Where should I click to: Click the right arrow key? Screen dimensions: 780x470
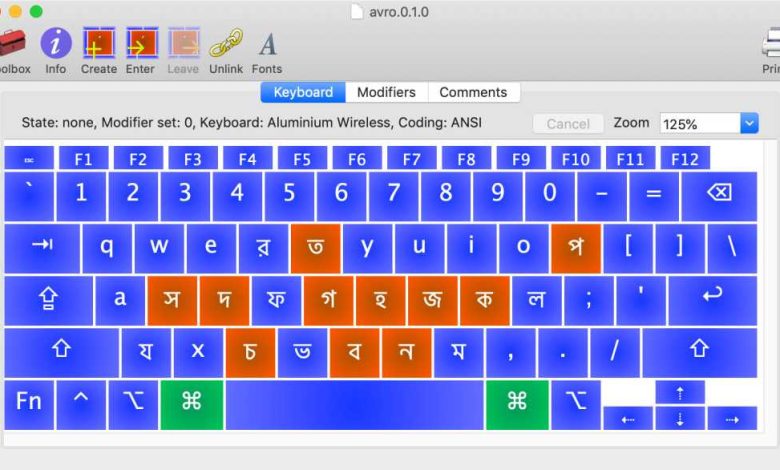(732, 418)
